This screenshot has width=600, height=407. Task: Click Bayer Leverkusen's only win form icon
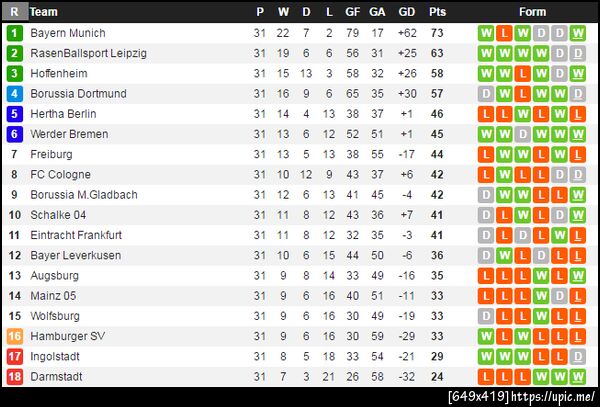pos(506,255)
